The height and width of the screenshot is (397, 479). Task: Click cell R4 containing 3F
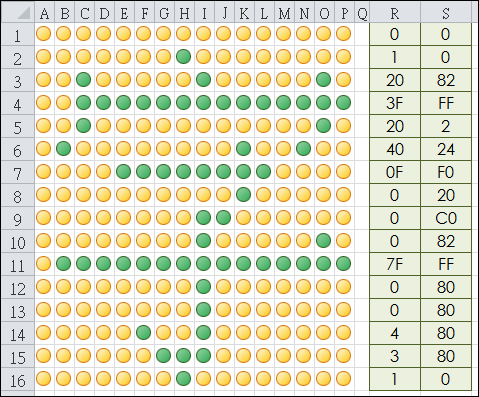pos(395,103)
